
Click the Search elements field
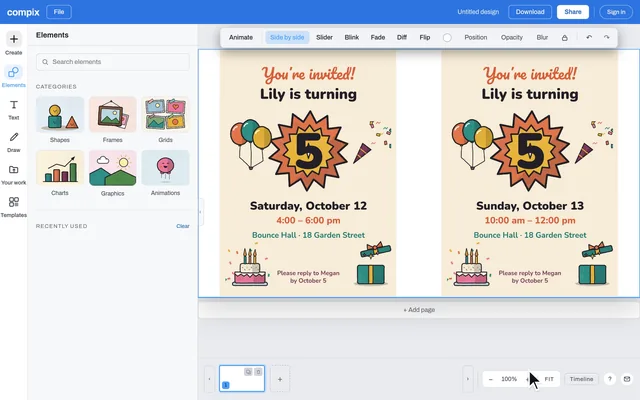tap(113, 62)
